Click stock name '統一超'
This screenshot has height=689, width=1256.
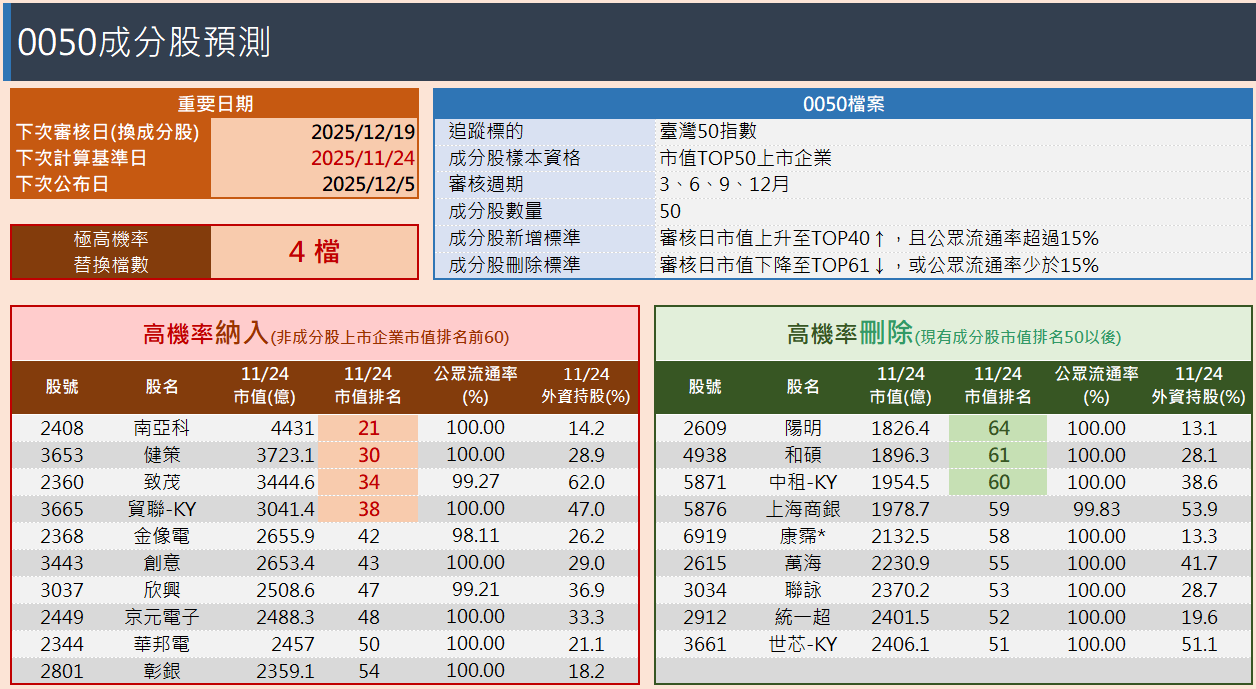pyautogui.click(x=803, y=617)
